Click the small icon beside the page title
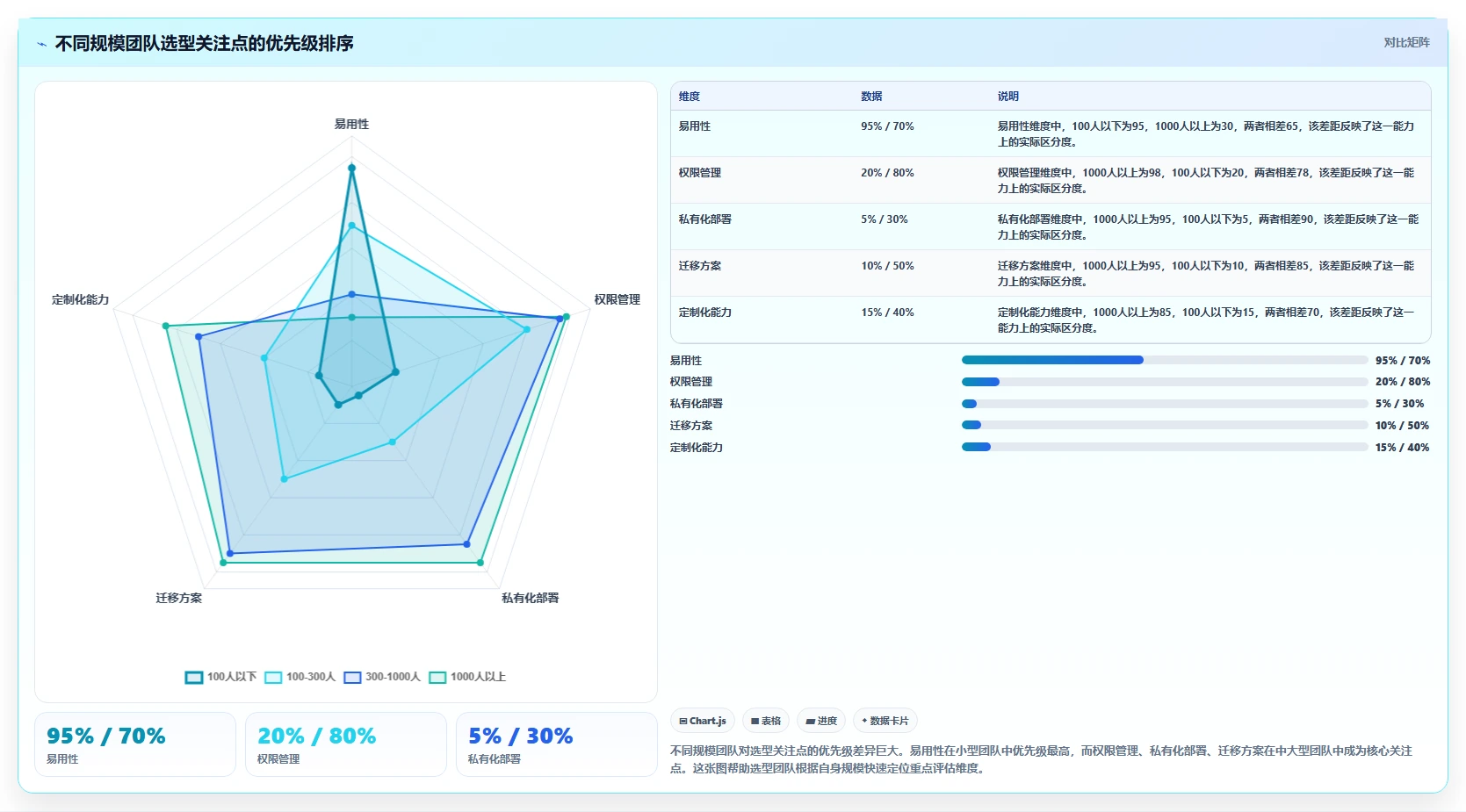The height and width of the screenshot is (812, 1466). [x=41, y=44]
